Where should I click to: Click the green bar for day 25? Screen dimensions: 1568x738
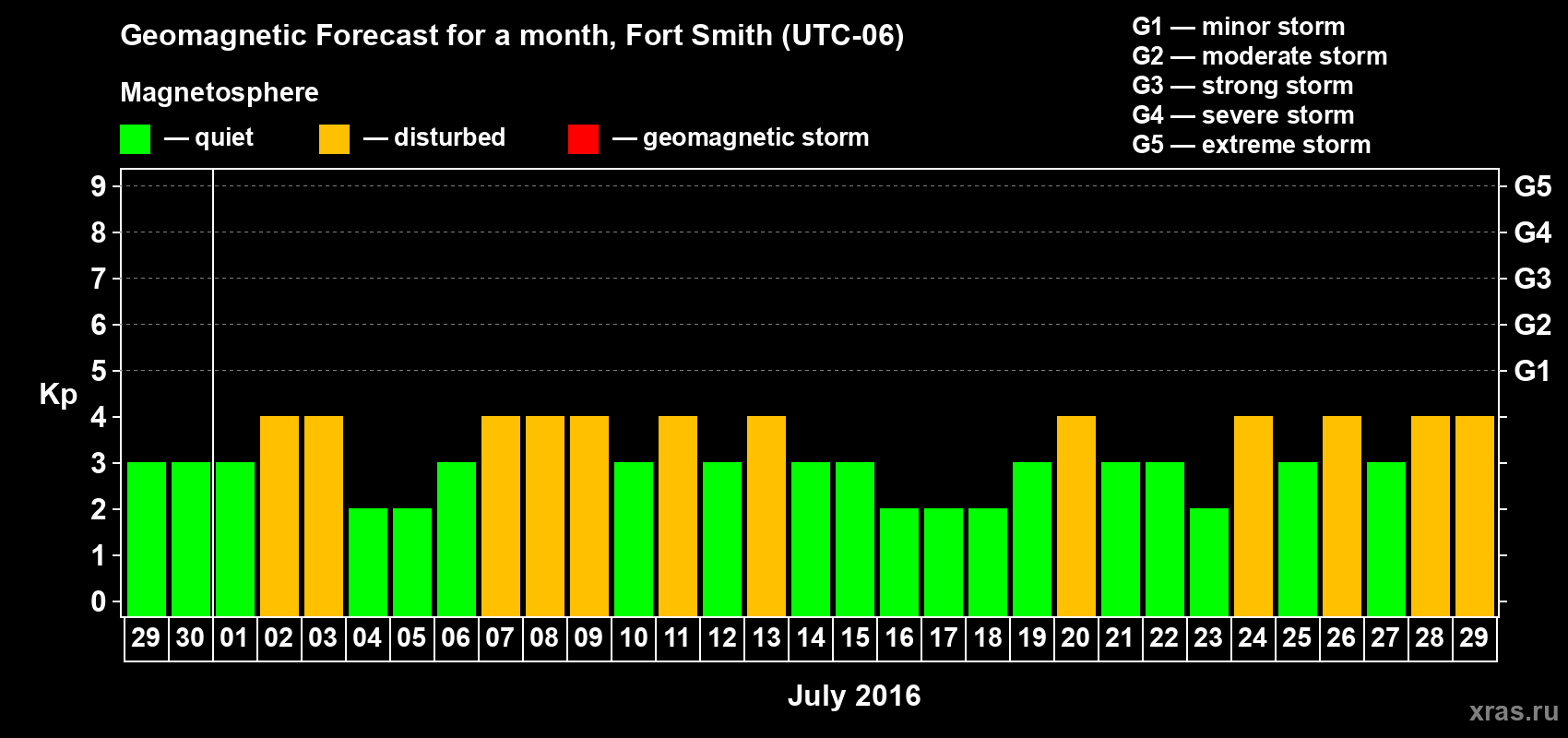(x=1298, y=540)
